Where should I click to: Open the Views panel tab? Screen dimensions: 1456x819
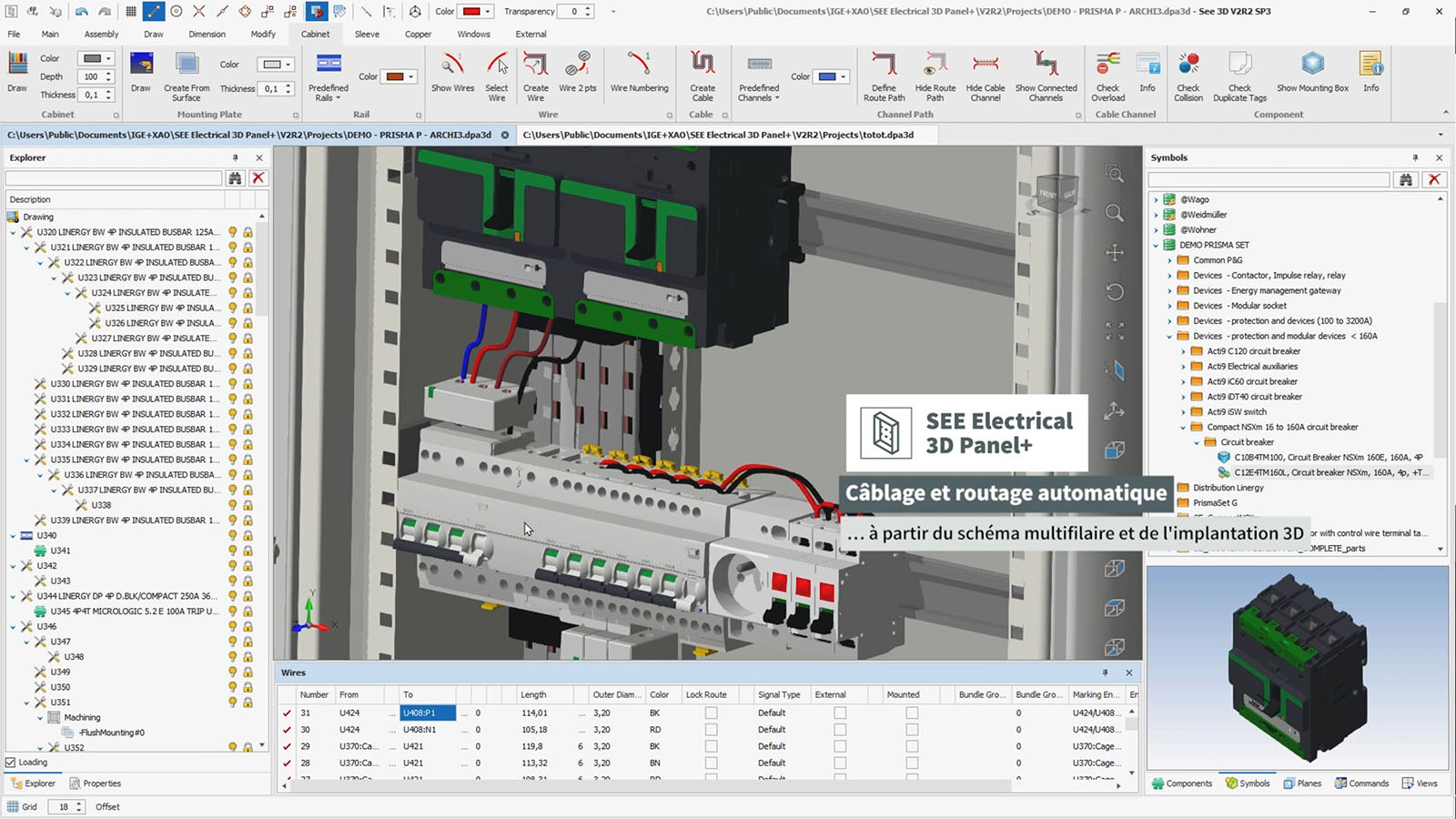[x=1420, y=784]
